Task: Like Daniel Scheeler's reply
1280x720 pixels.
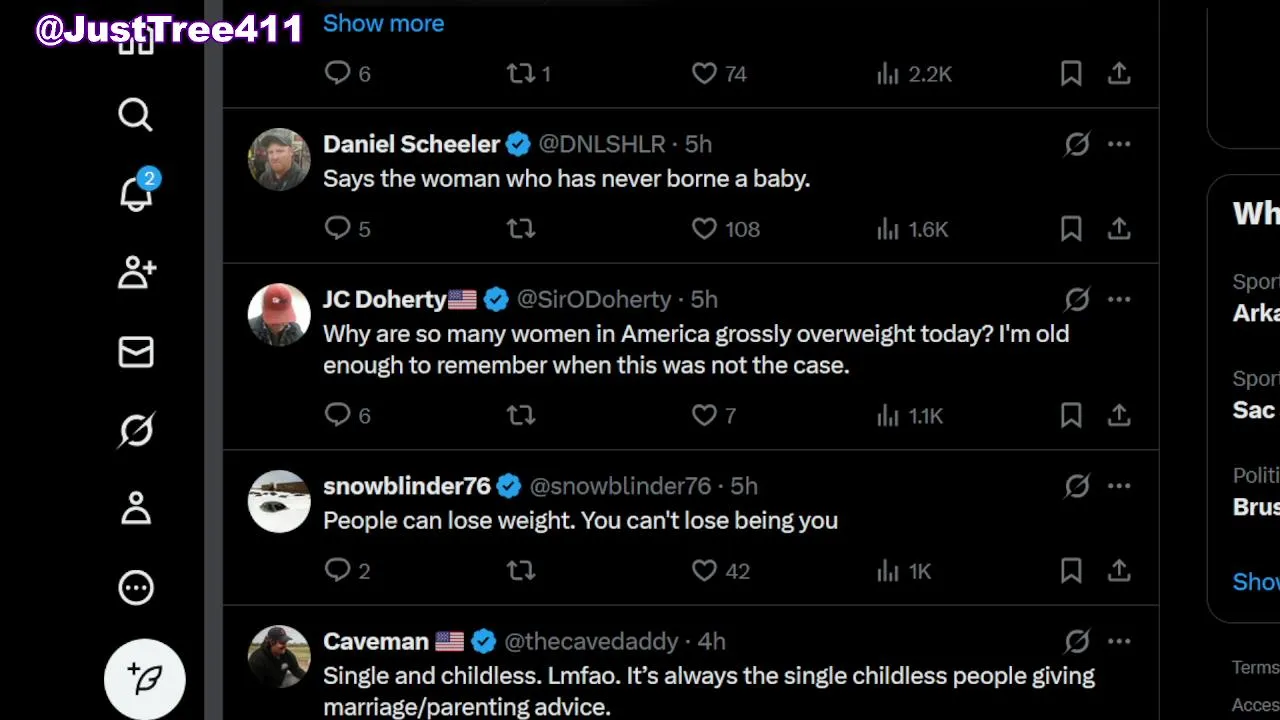Action: click(705, 229)
